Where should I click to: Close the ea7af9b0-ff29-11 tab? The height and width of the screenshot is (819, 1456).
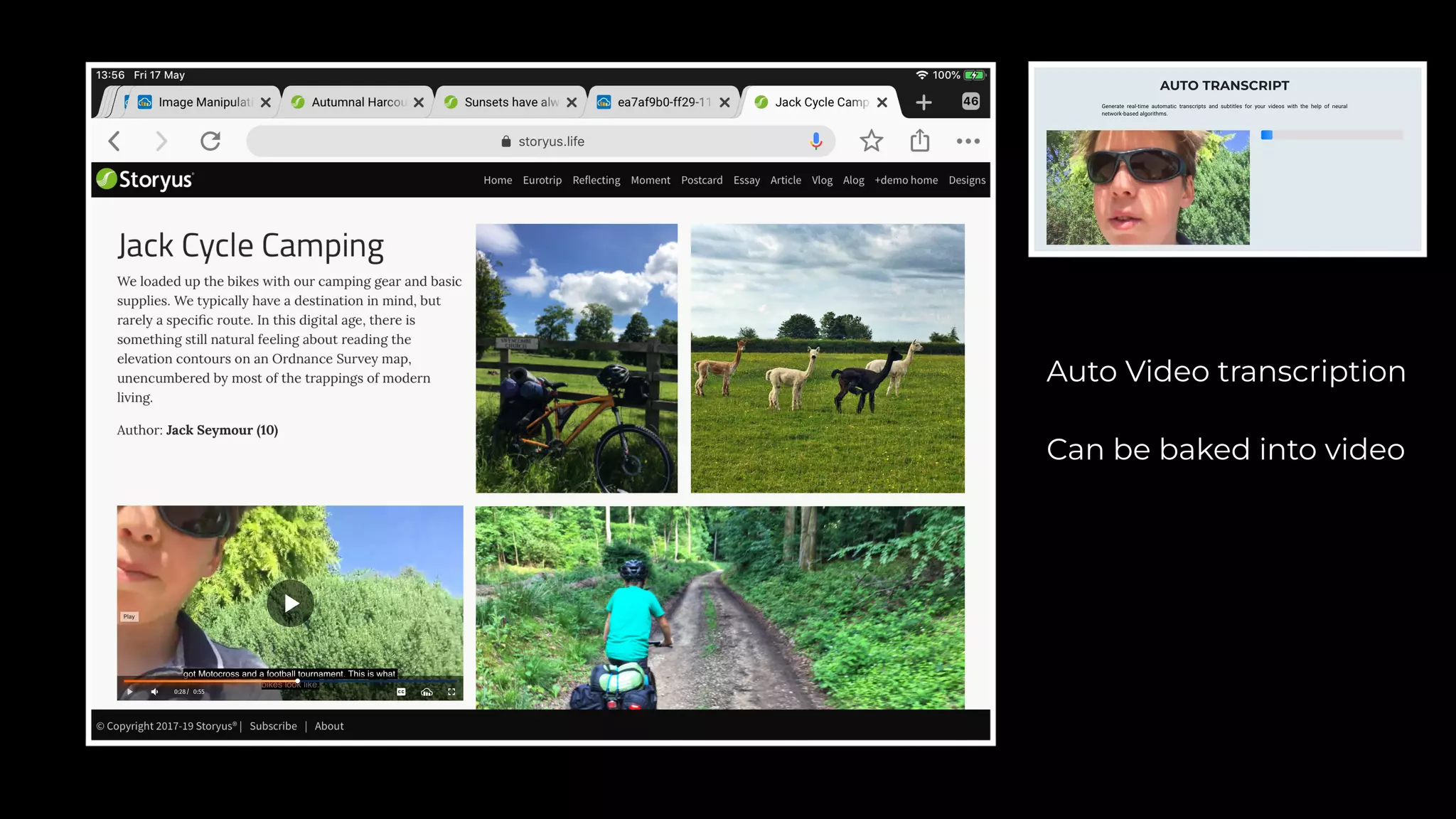point(724,102)
